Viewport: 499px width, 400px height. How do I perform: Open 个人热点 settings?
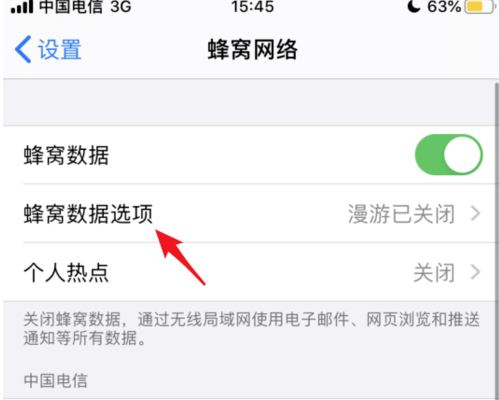pos(251,272)
